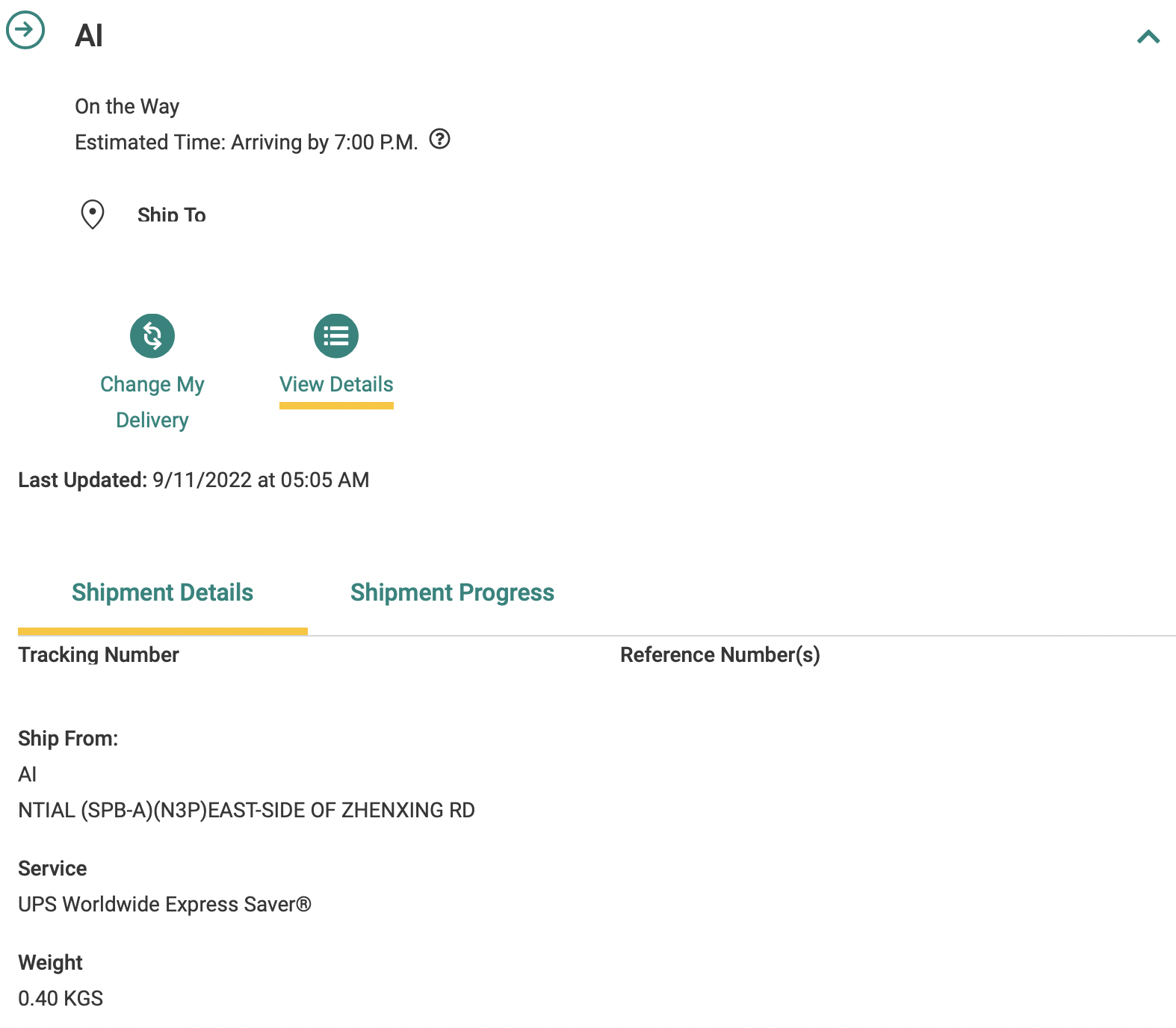Screen dimensions: 1176x1028
Task: Open the estimated time help icon
Action: pos(439,139)
